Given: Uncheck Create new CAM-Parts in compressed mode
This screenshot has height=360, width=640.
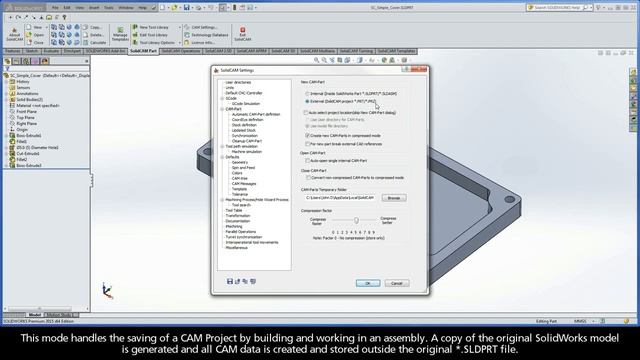Looking at the screenshot, I should [x=307, y=136].
